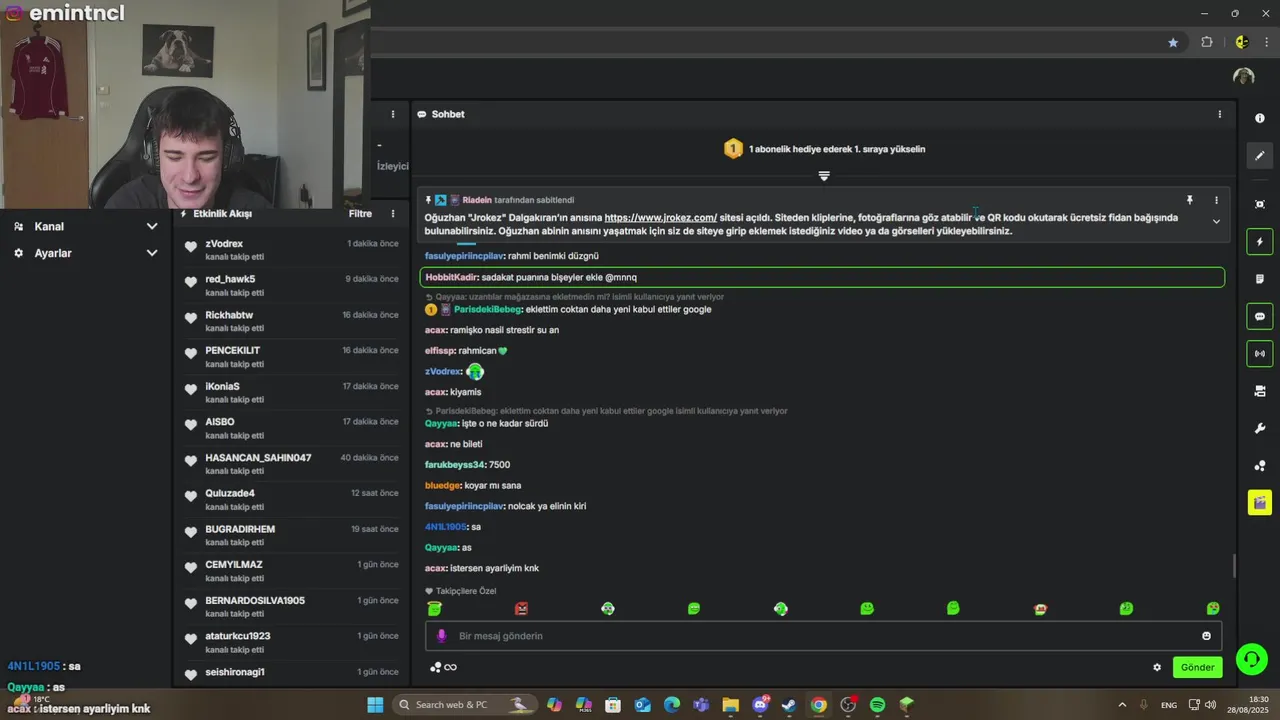Open the İzleyici panel three-dot menu
1280x720 pixels.
click(x=393, y=114)
